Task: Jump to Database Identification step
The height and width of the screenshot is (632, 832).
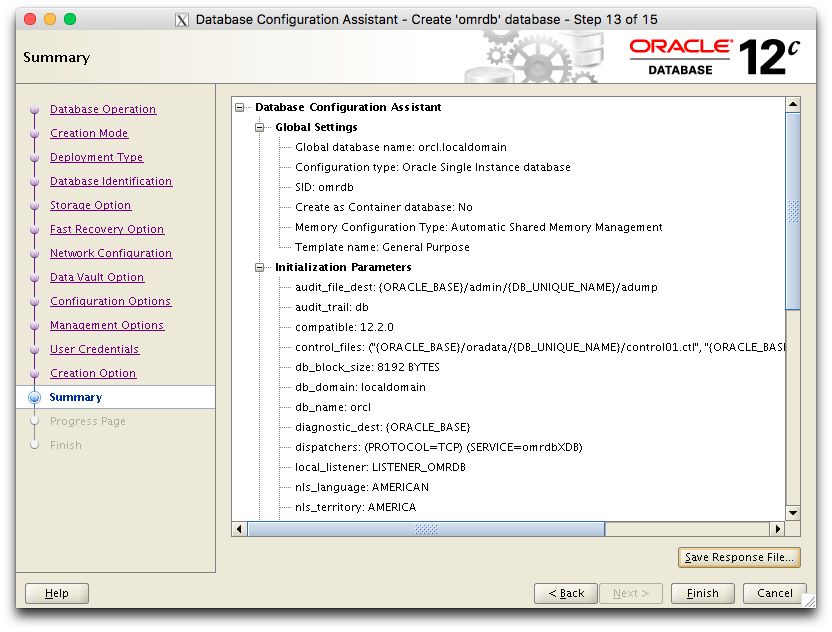Action: pos(111,181)
